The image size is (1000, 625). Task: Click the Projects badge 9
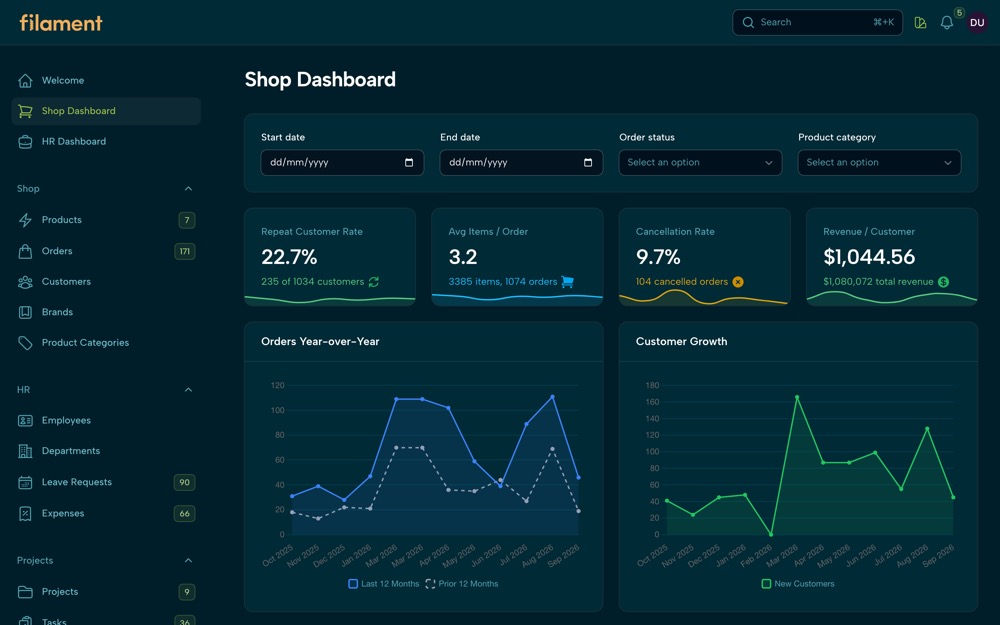click(187, 592)
